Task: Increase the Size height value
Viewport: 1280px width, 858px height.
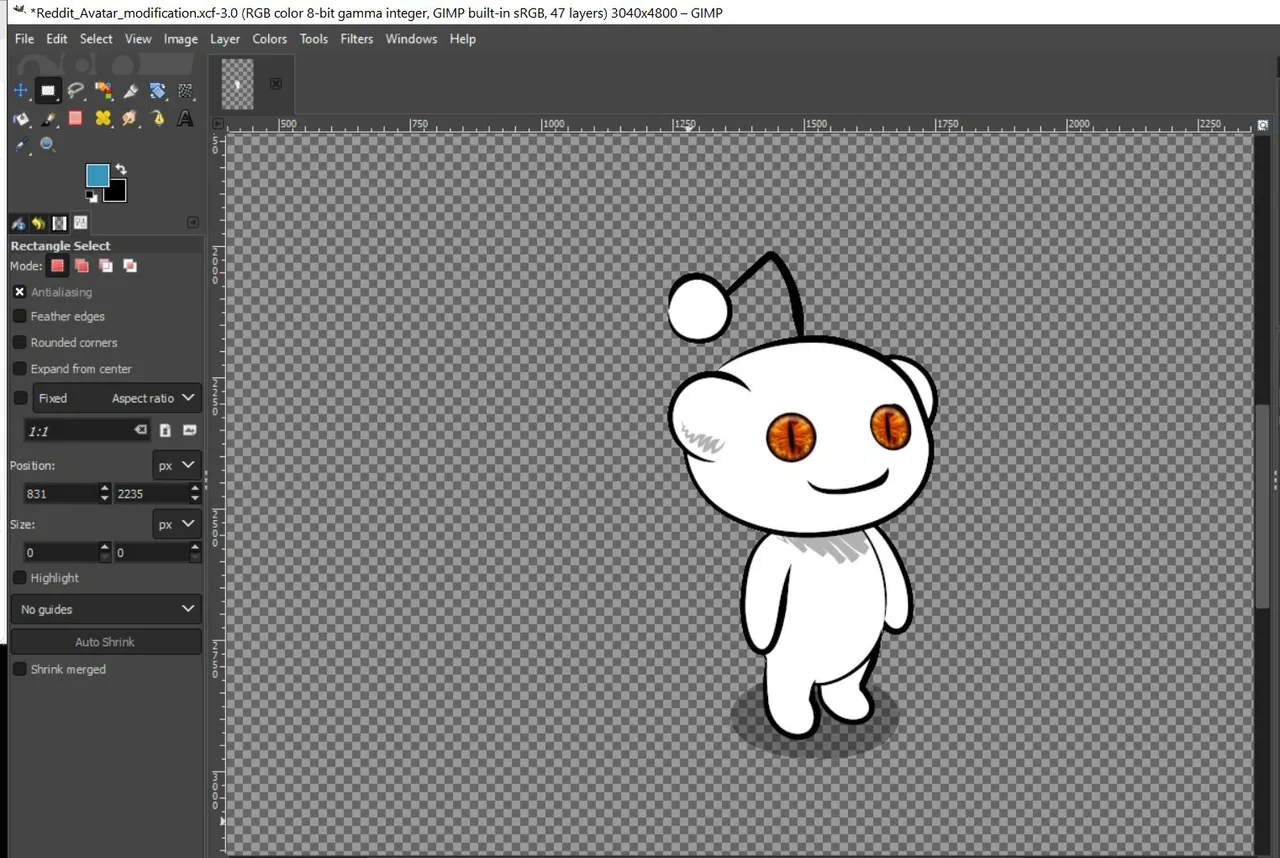Action: pos(195,548)
